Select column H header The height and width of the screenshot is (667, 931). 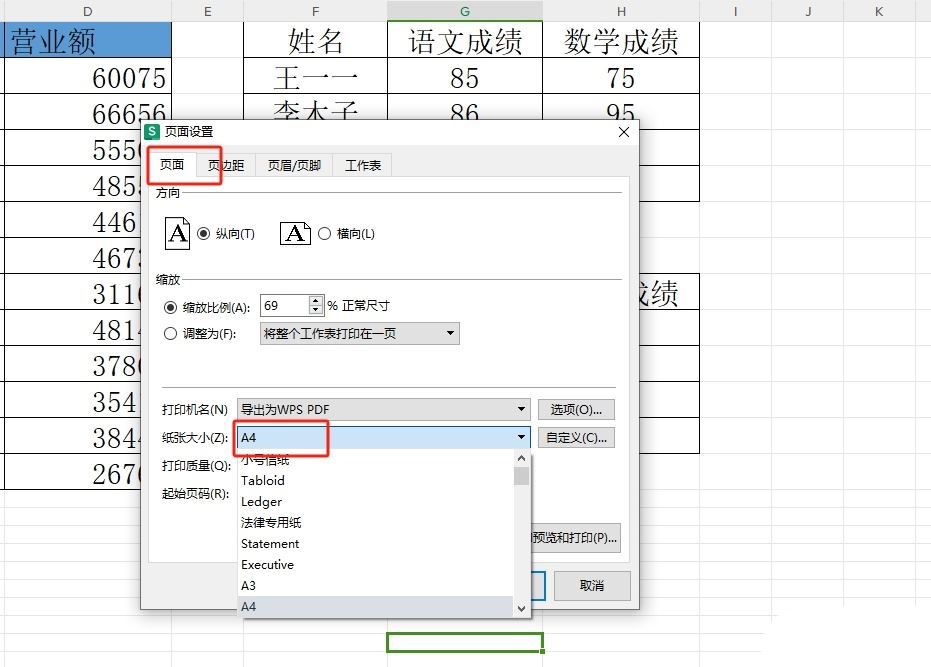(621, 11)
